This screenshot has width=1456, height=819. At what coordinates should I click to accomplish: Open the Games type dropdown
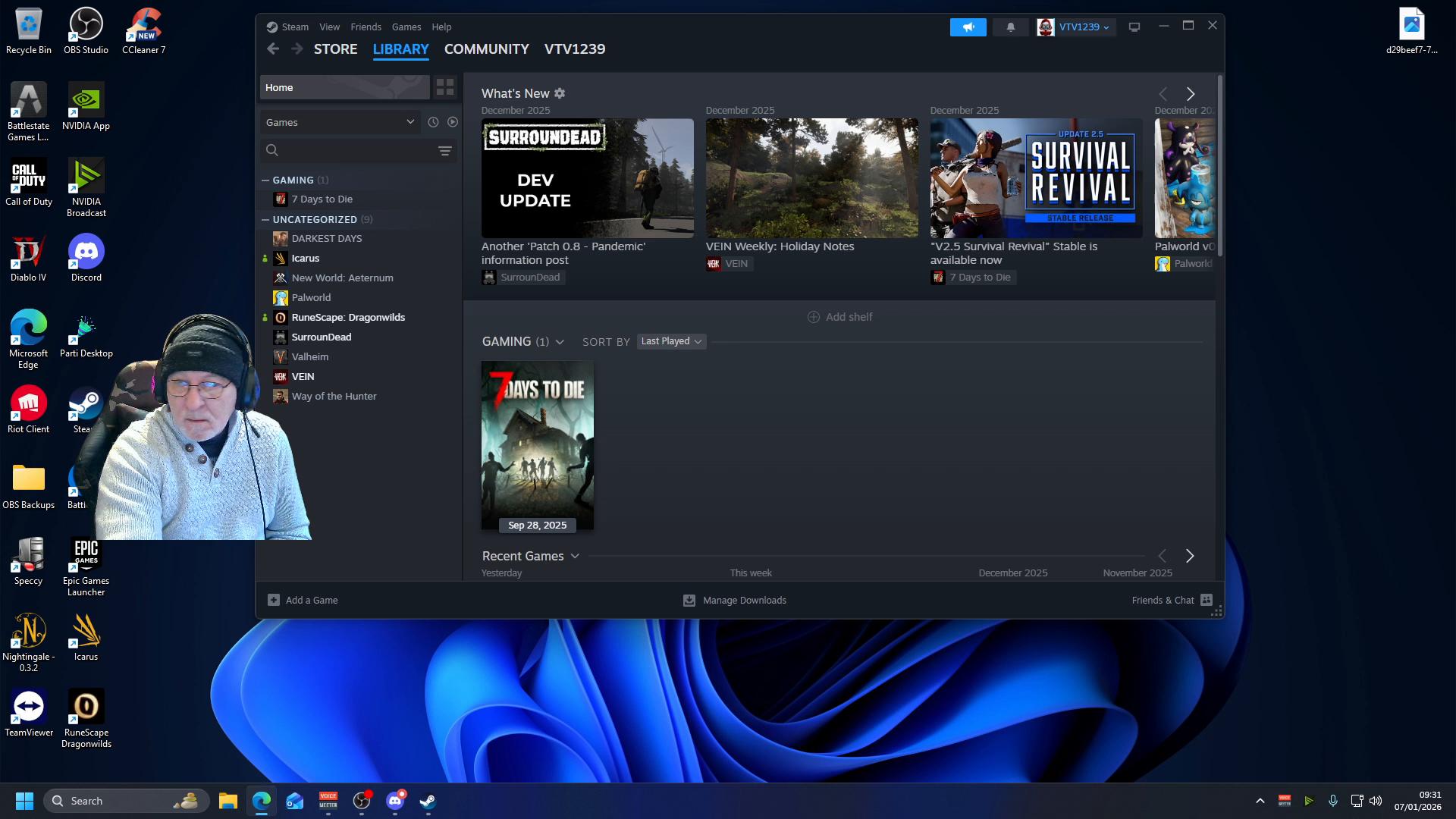339,122
